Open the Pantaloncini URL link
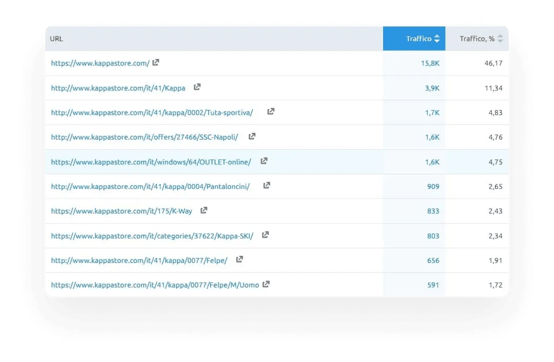The image size is (554, 362). (x=150, y=186)
